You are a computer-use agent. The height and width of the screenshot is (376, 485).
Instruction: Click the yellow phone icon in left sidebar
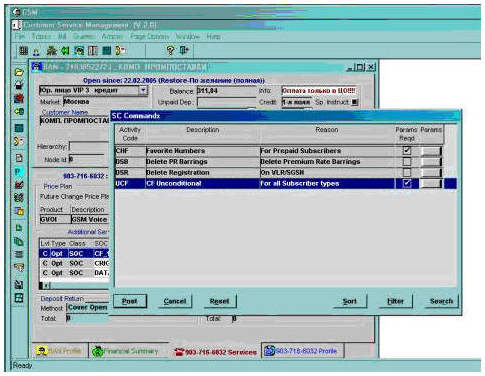click(19, 141)
